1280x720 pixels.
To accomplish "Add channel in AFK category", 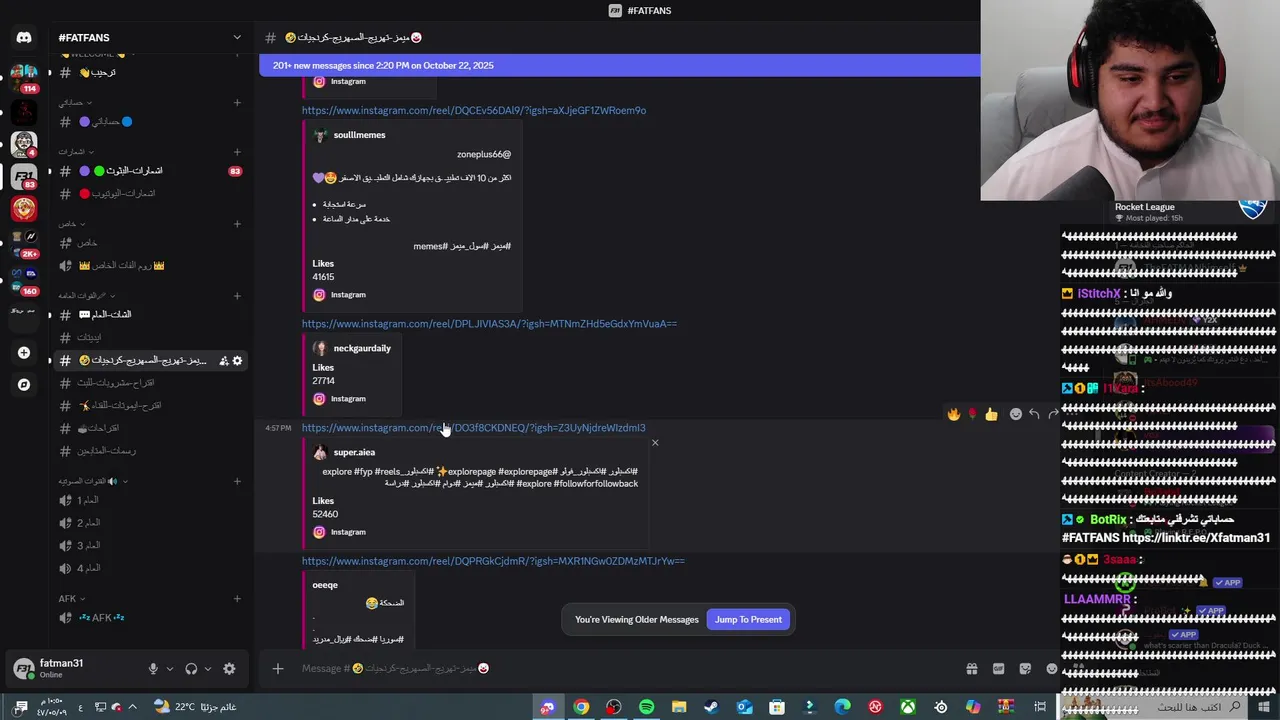I will coord(237,599).
